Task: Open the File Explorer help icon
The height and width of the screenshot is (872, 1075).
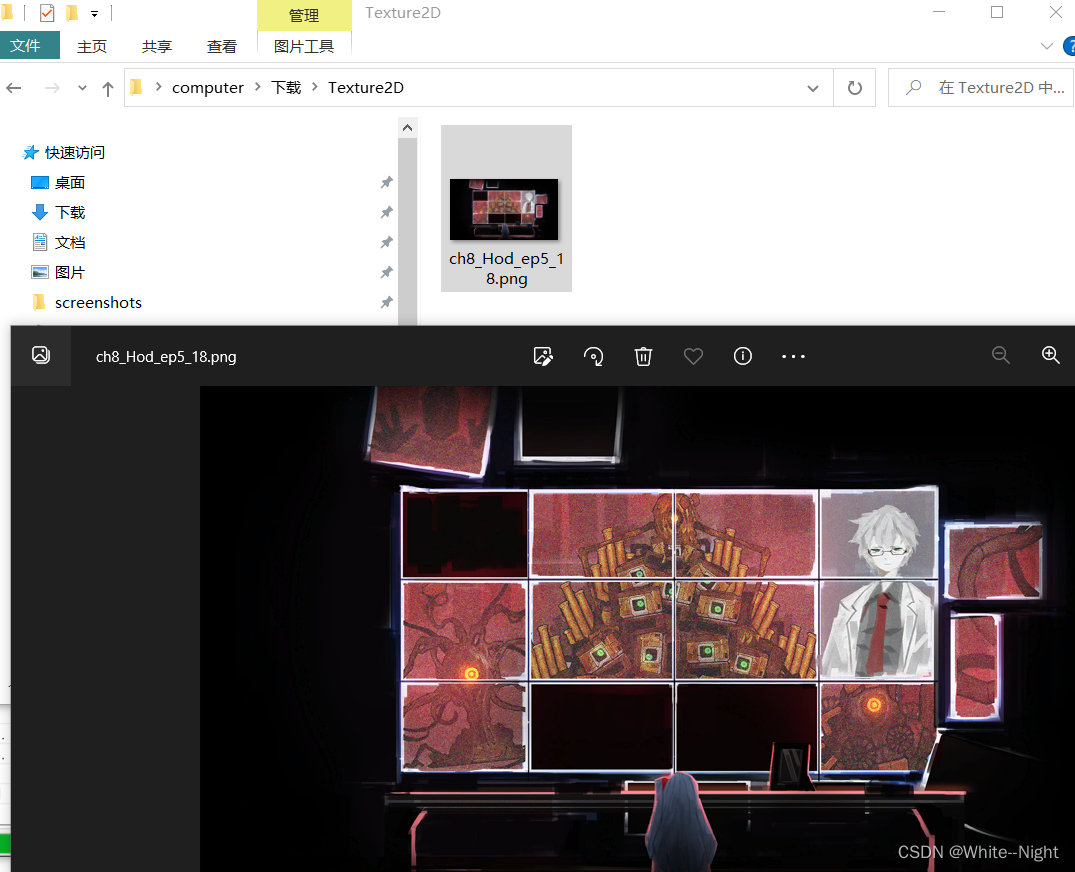Action: click(x=1069, y=46)
